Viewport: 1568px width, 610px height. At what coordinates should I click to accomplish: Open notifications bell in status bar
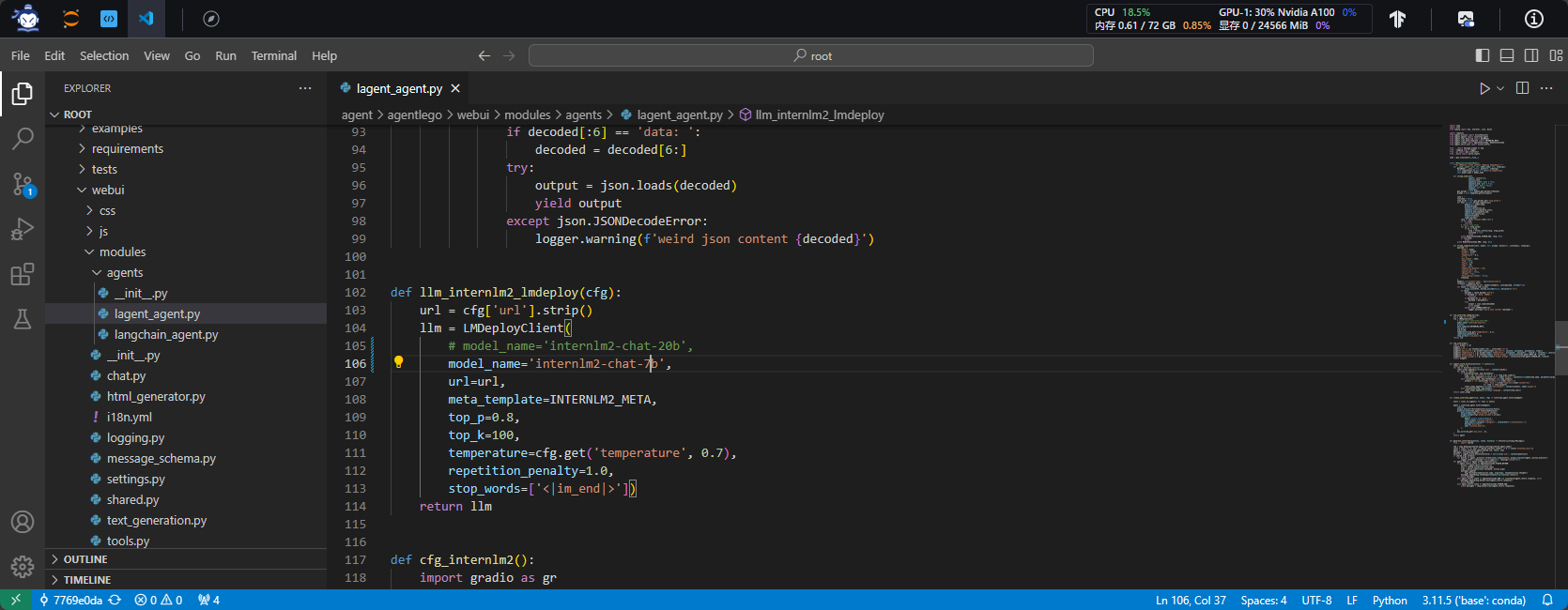[1547, 600]
